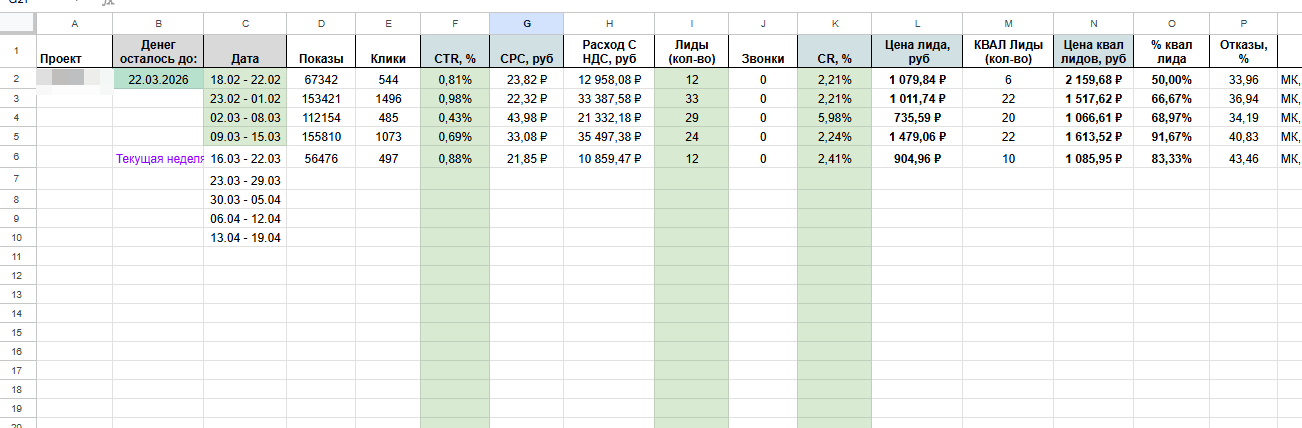Click the lead price cell 735,59 ₽
1302x428 pixels.
916,118
